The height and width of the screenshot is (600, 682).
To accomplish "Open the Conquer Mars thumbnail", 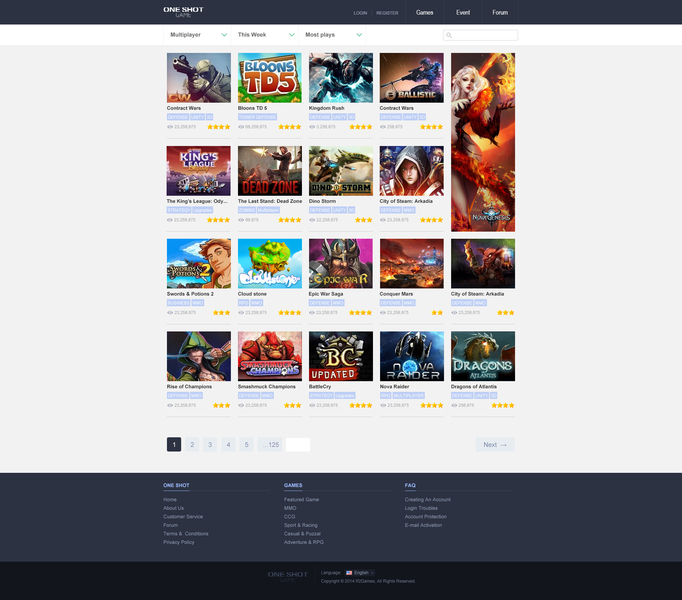I will click(x=411, y=263).
